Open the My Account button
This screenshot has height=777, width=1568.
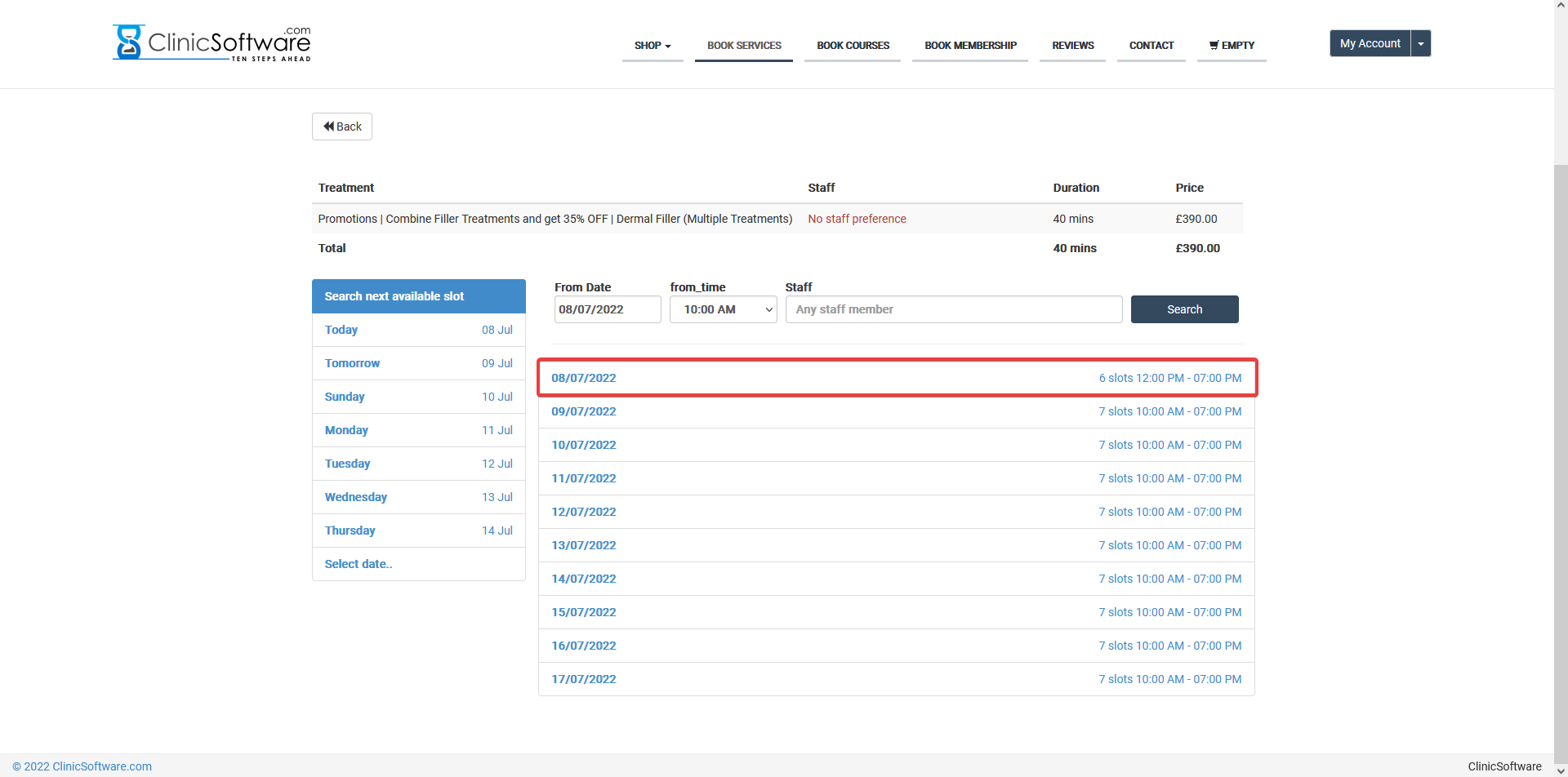[1370, 43]
